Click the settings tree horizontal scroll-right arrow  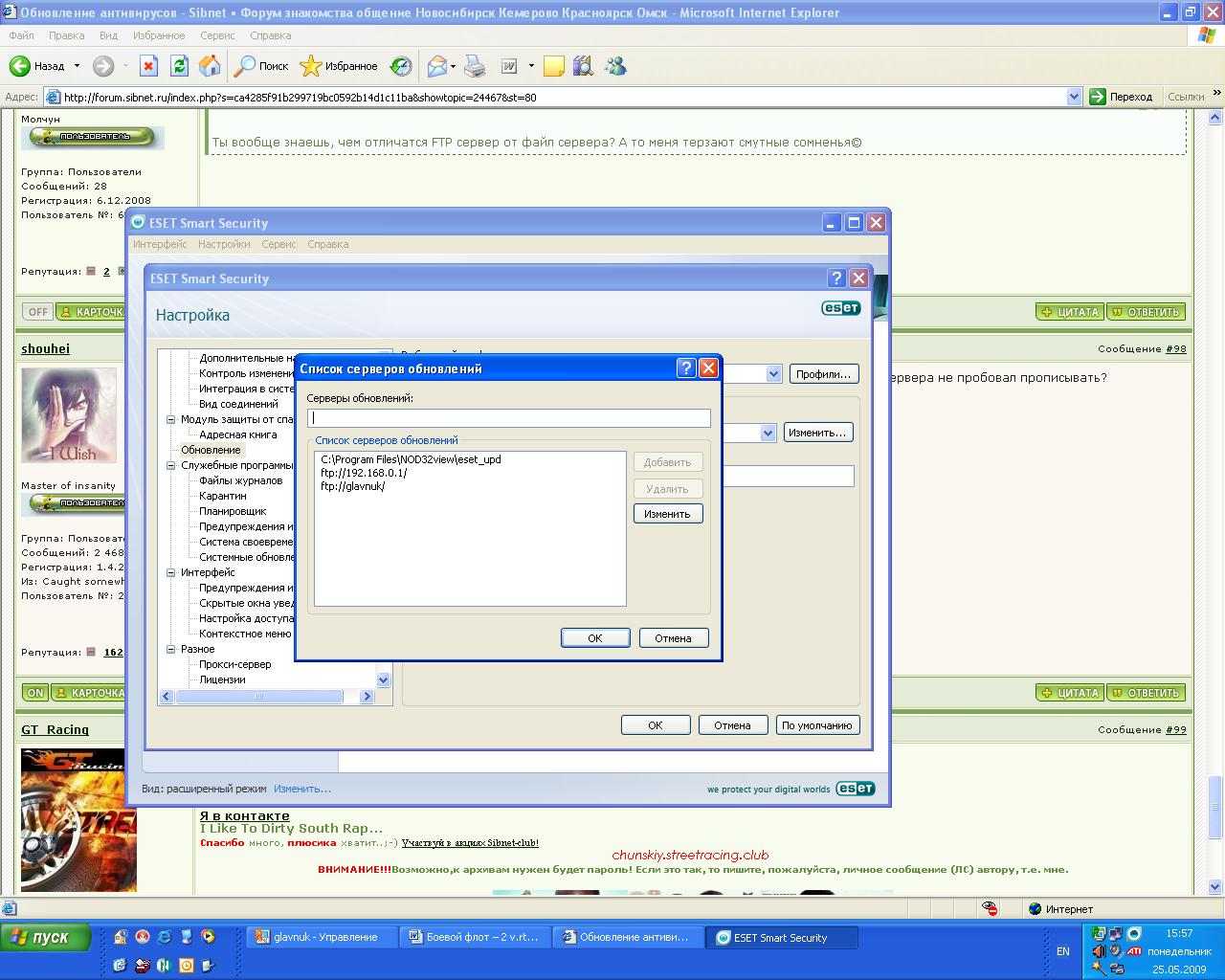coord(367,697)
